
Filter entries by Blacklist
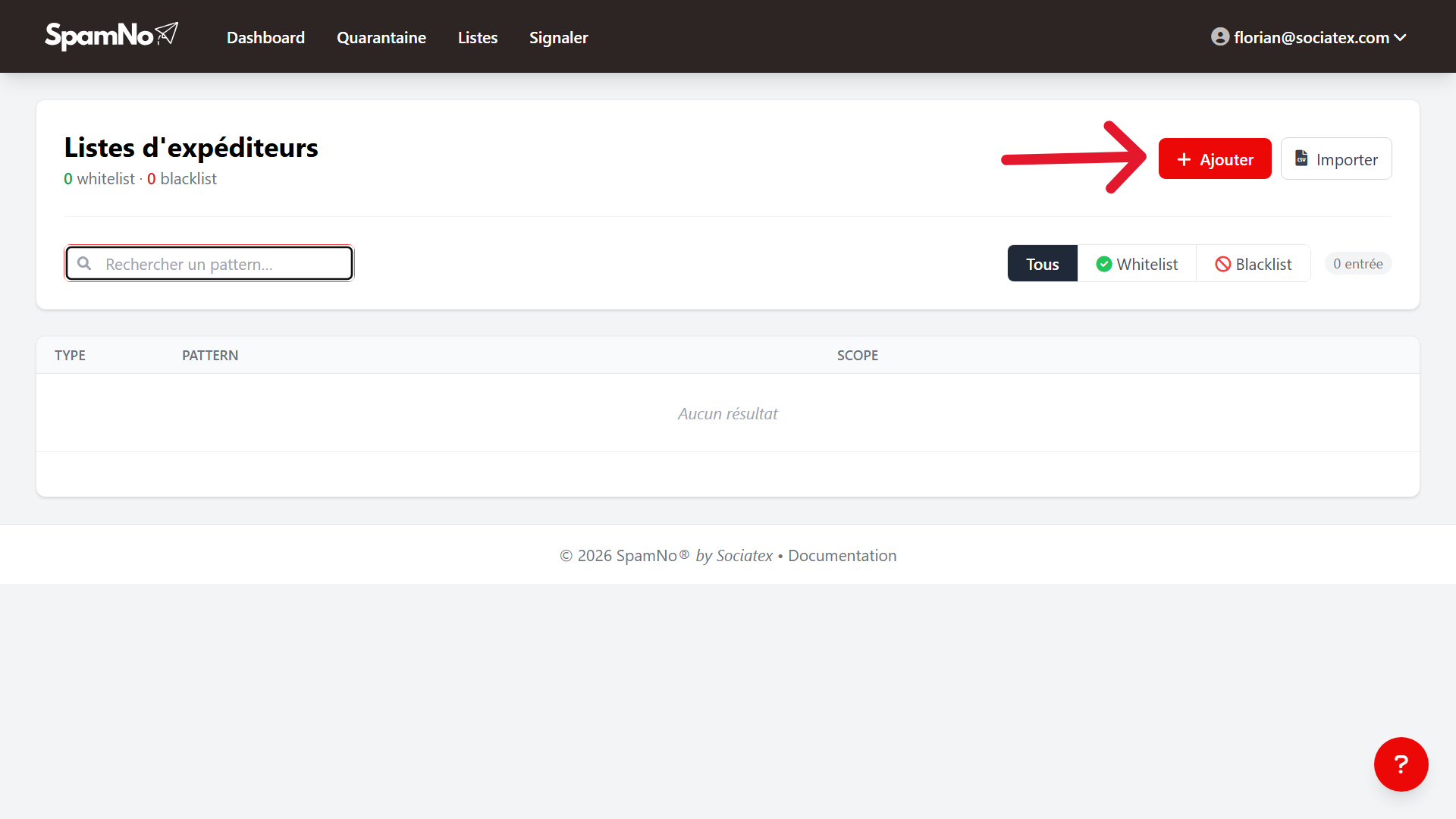(1253, 263)
